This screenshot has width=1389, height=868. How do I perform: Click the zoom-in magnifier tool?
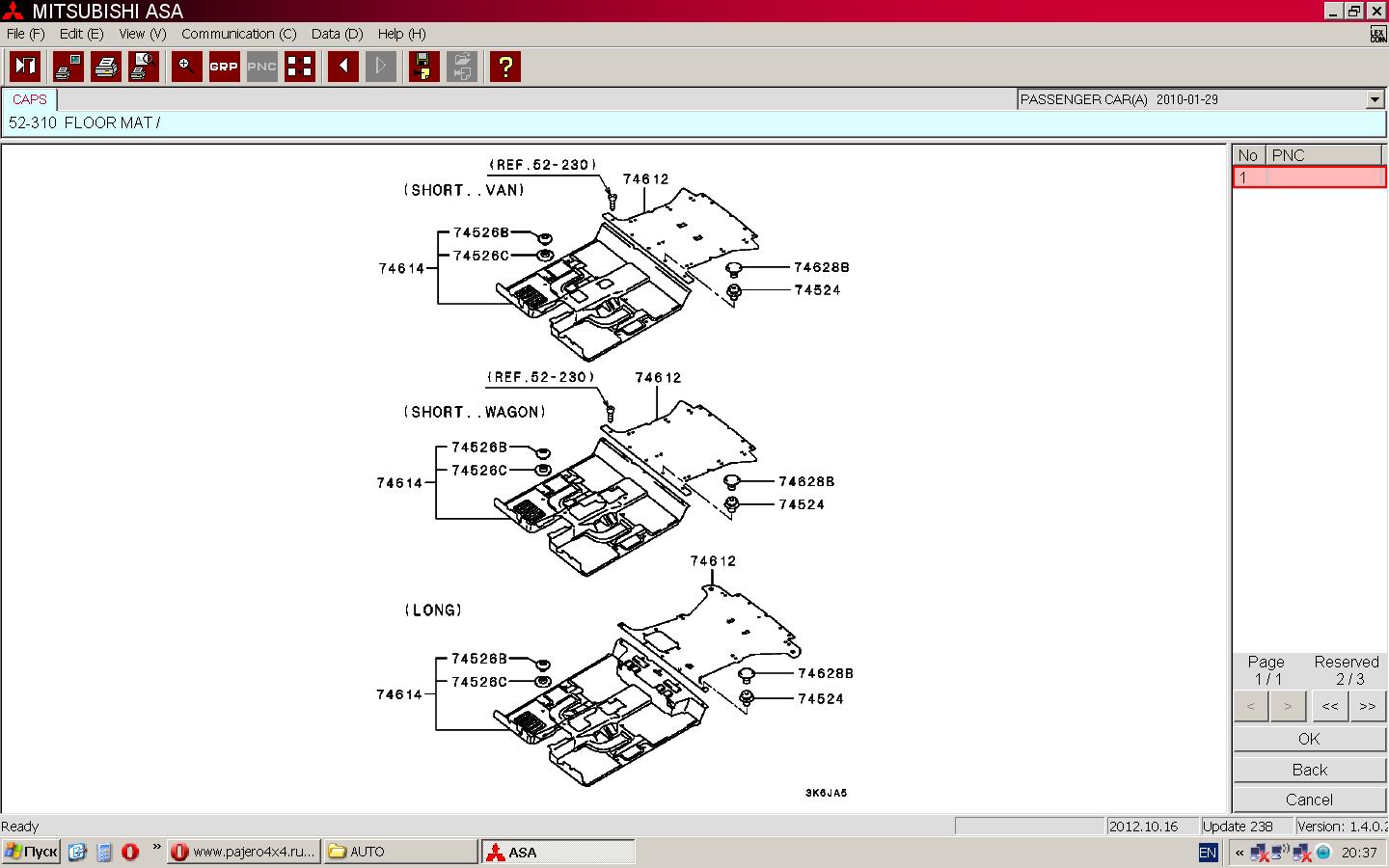click(186, 67)
